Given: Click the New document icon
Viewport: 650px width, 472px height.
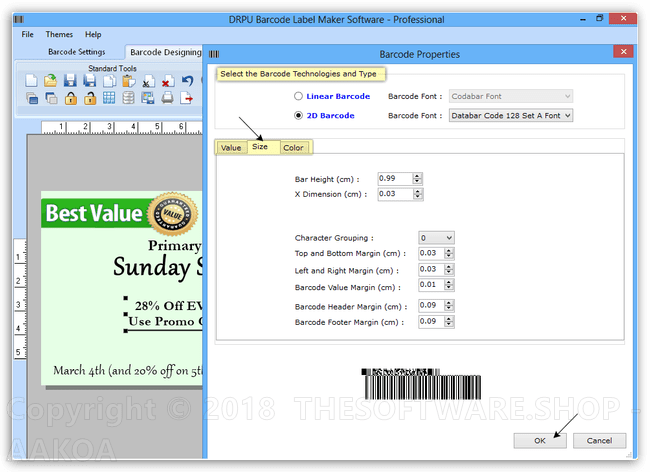Looking at the screenshot, I should (x=32, y=81).
